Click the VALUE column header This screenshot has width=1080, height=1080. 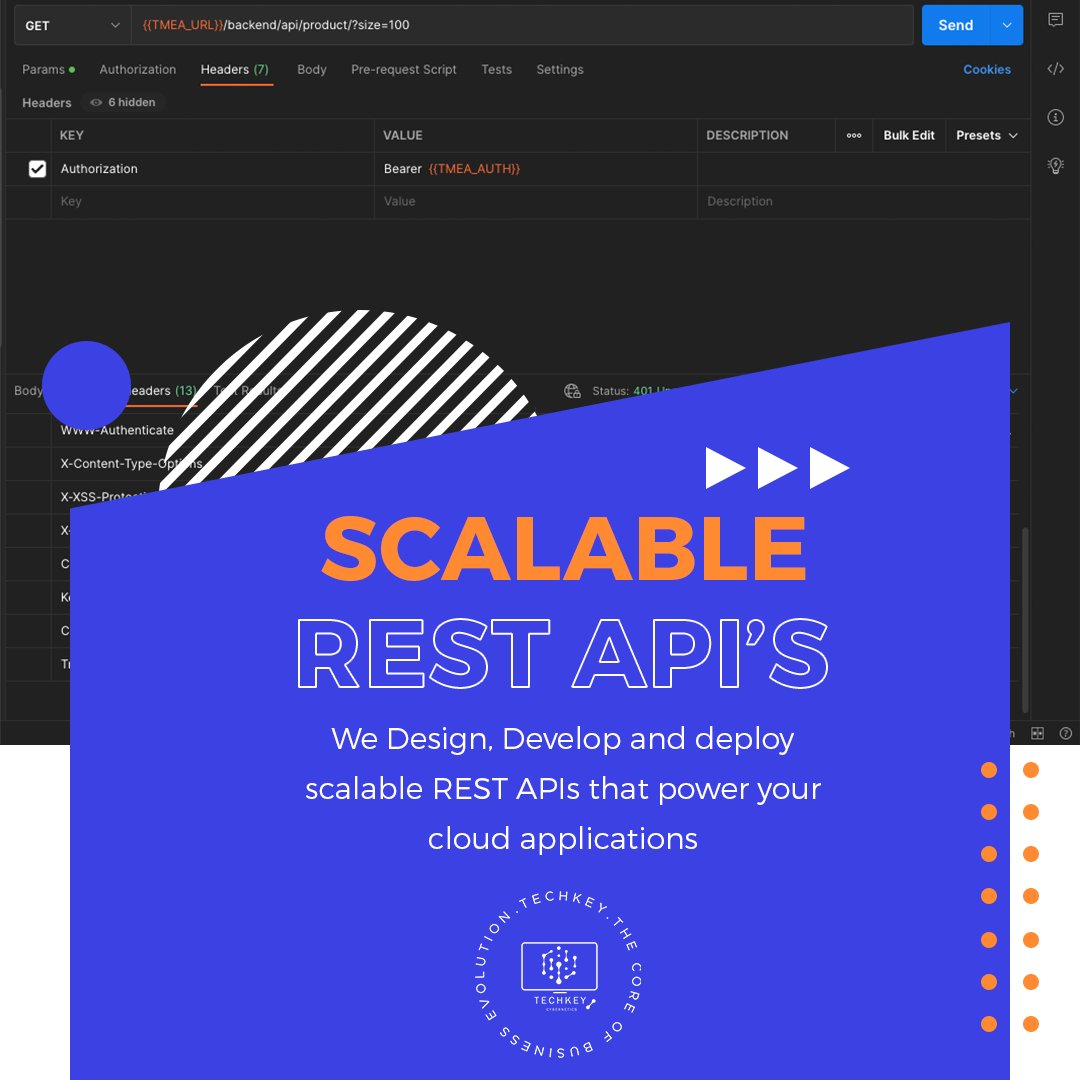point(403,136)
